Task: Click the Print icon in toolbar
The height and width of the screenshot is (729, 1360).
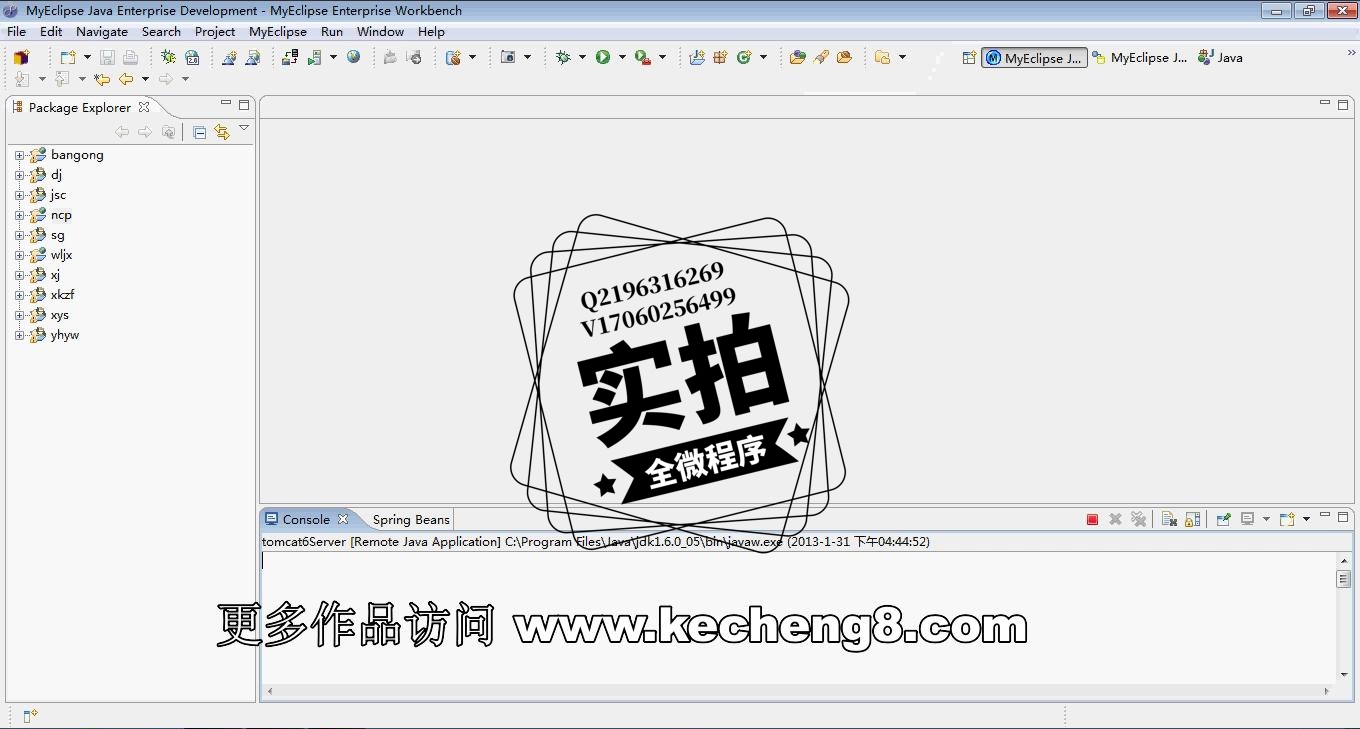Action: click(130, 58)
